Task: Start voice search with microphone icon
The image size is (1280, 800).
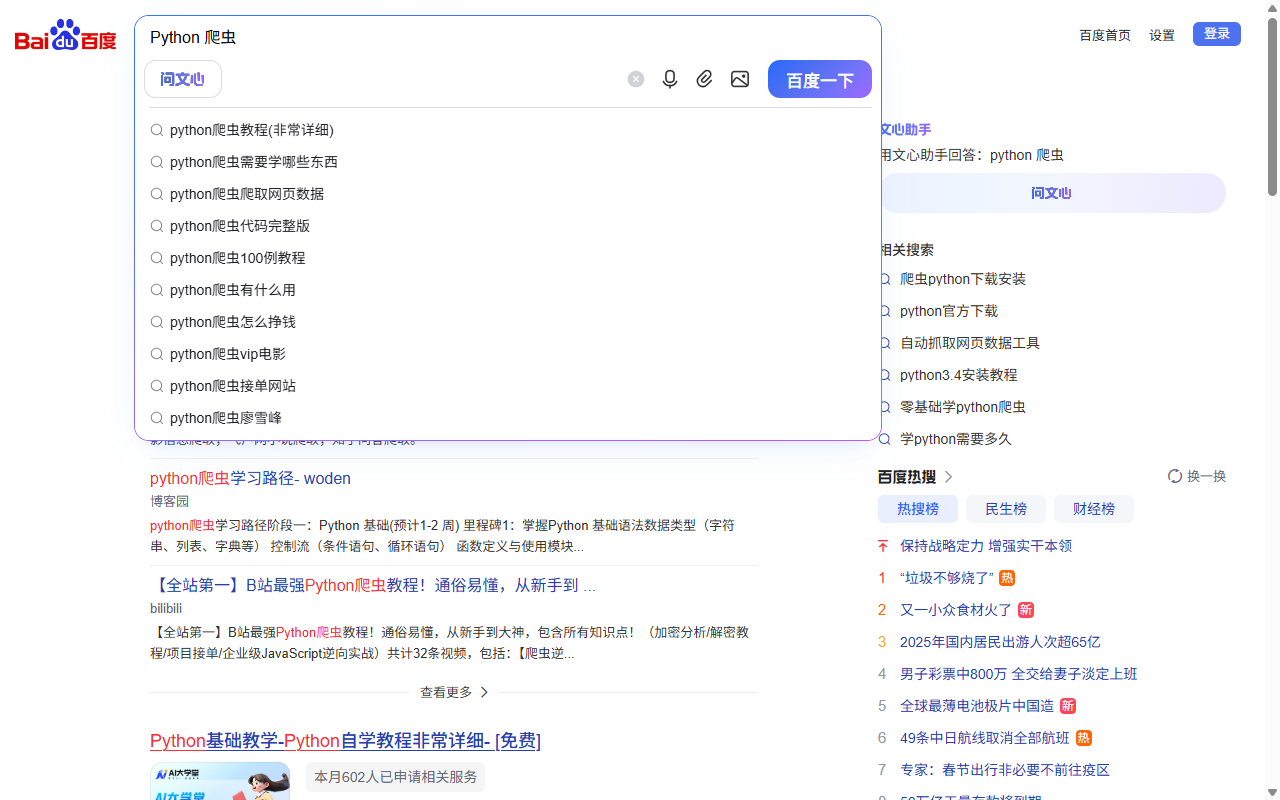Action: pyautogui.click(x=670, y=79)
